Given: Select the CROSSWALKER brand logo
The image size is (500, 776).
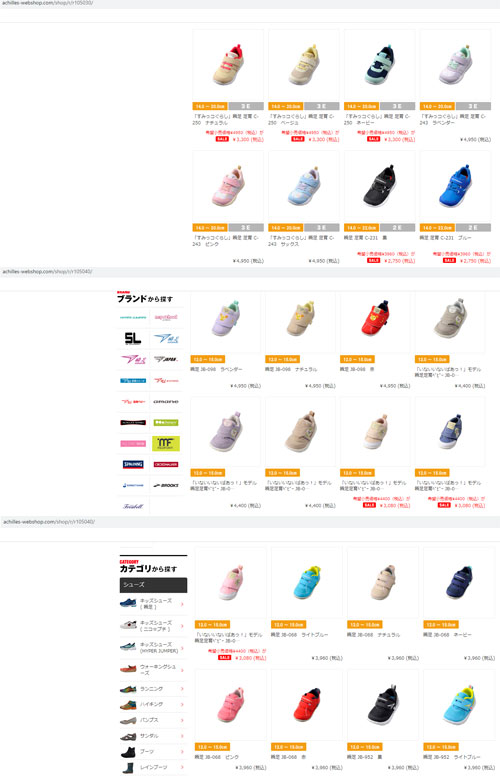Looking at the screenshot, I should tap(166, 464).
